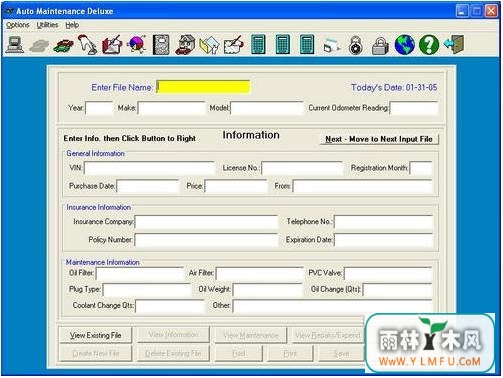This screenshot has width=503, height=378.
Task: Click the Registration Month field
Action: tap(421, 168)
